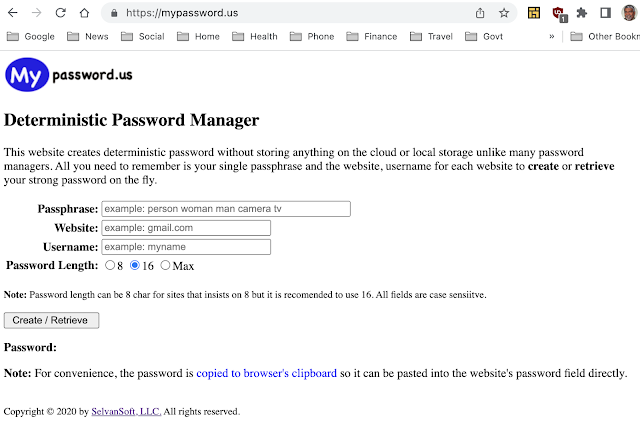The width and height of the screenshot is (640, 427).
Task: Focus the Passphrase input field
Action: (x=226, y=209)
